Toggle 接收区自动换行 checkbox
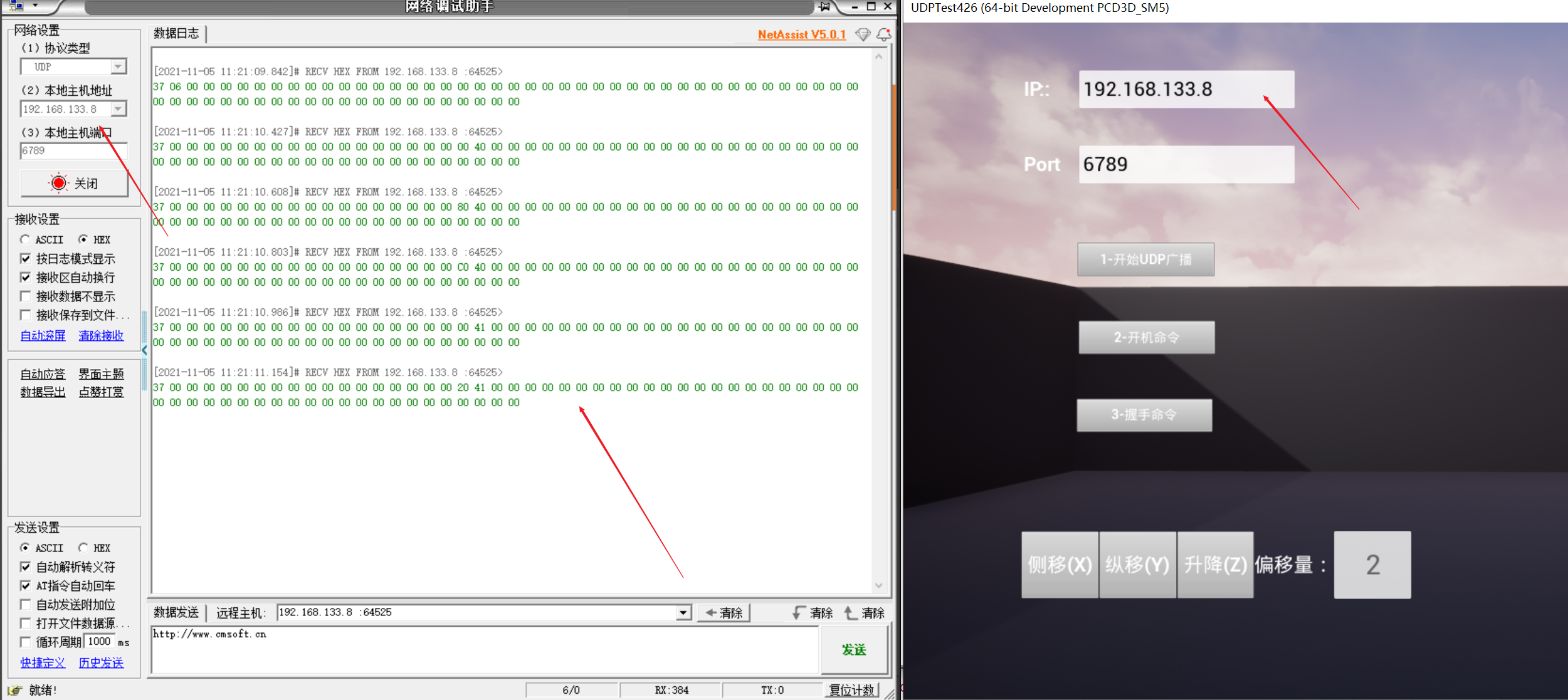 click(26, 278)
